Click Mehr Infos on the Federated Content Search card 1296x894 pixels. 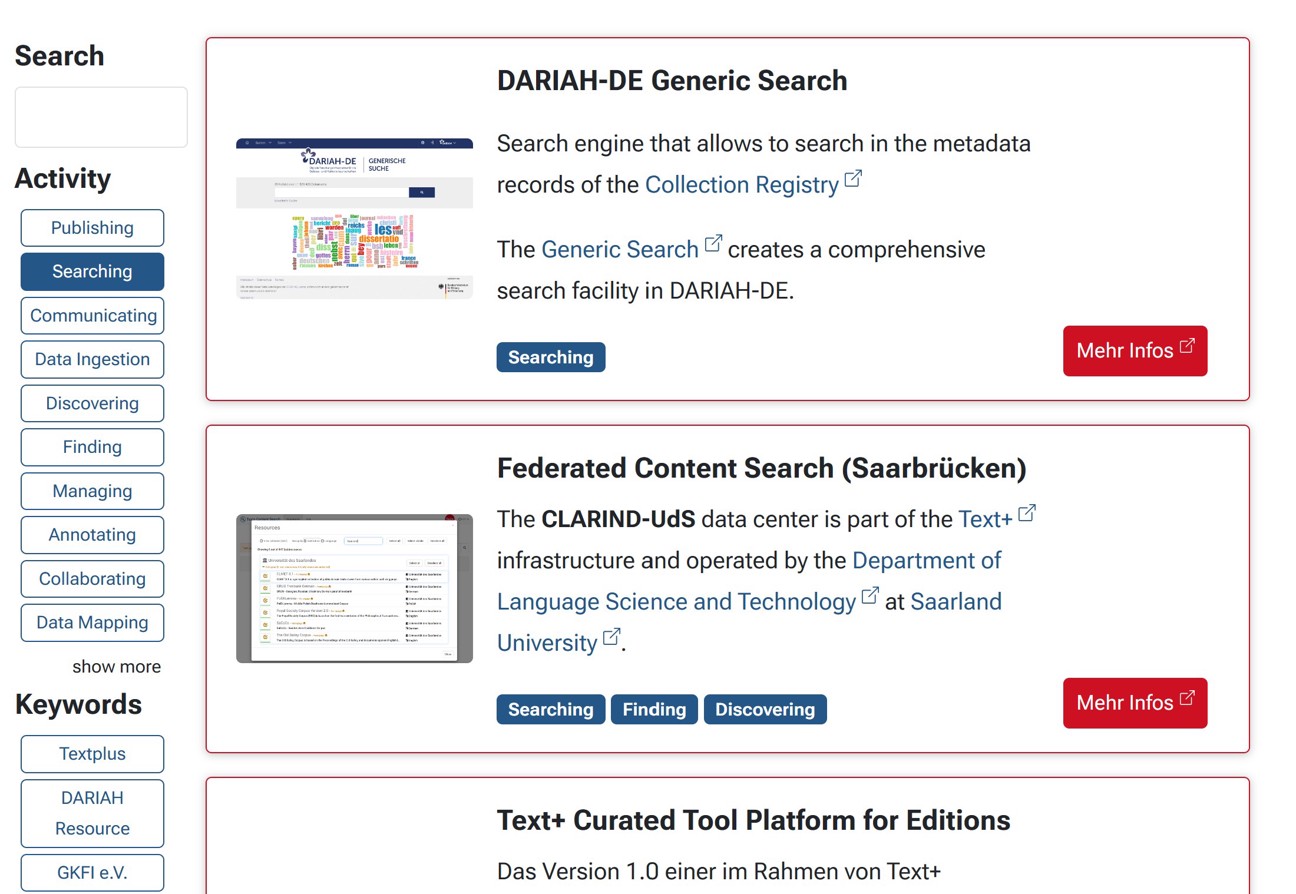tap(1135, 703)
